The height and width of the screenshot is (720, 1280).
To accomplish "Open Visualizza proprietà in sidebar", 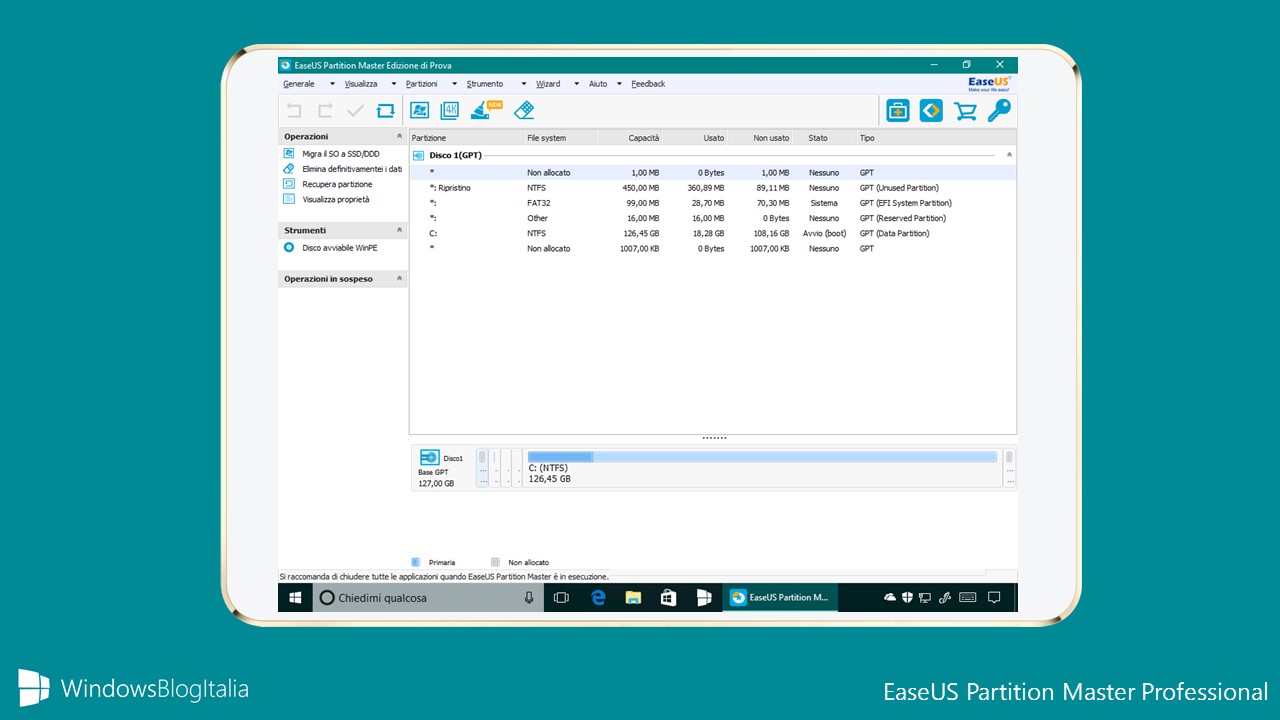I will pyautogui.click(x=336, y=199).
